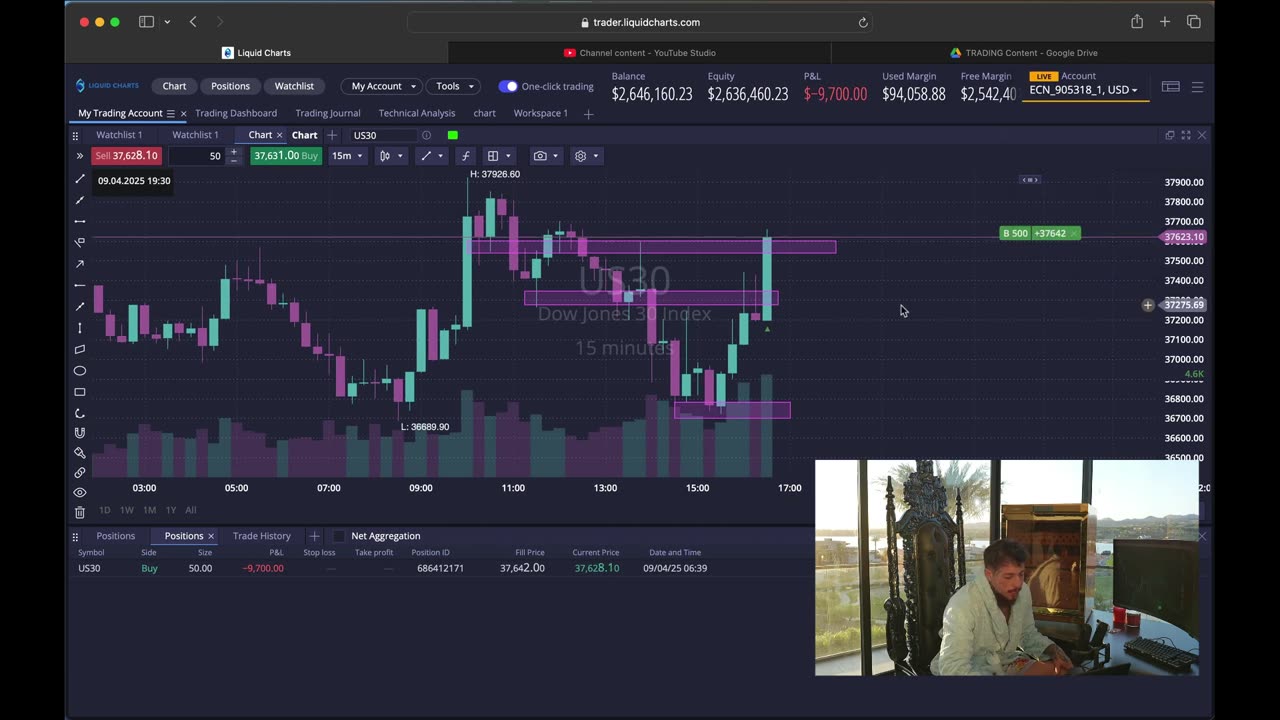The image size is (1280, 720).
Task: Add a new chart tab with plus
Action: pos(332,135)
